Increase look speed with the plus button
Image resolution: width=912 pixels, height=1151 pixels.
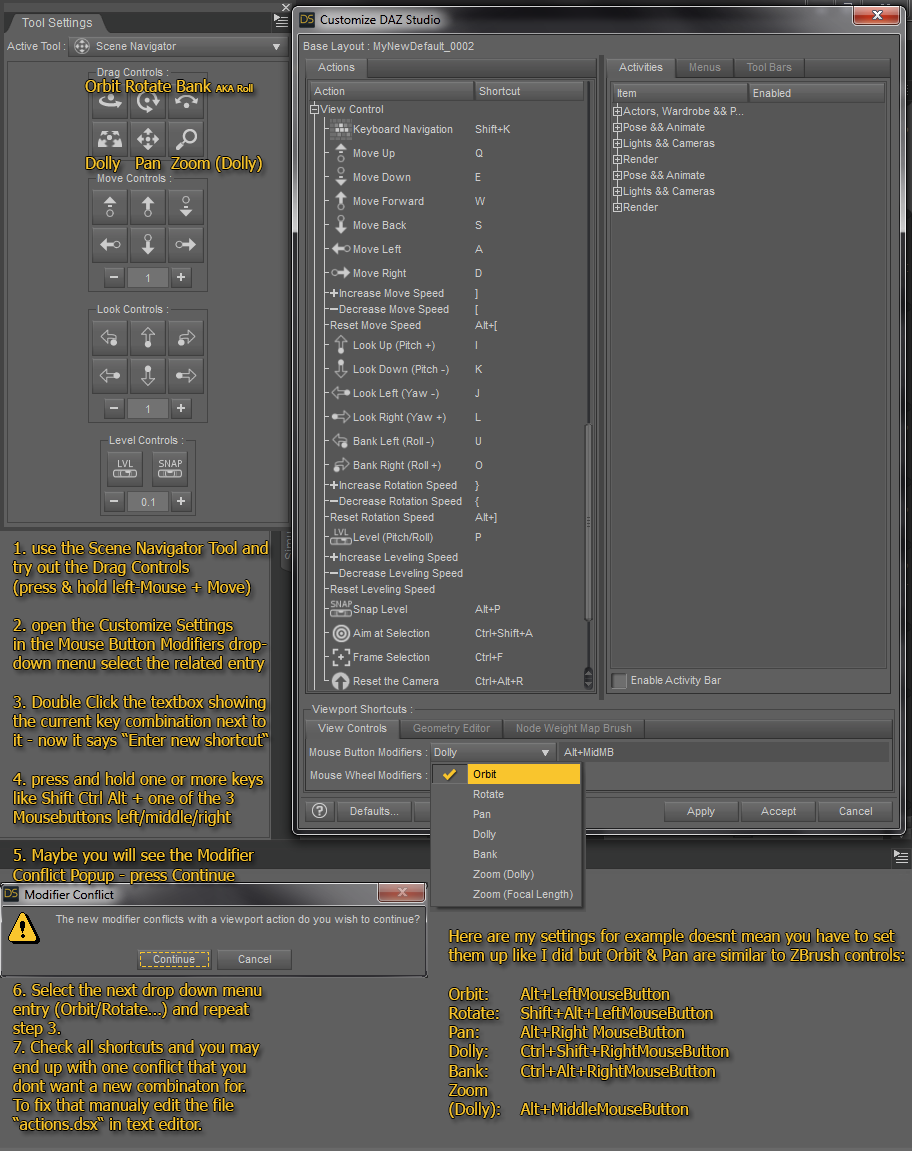coord(181,408)
